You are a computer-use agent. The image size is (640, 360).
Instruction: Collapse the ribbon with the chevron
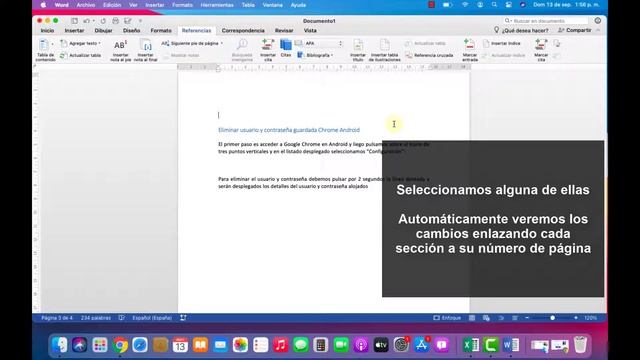598,31
